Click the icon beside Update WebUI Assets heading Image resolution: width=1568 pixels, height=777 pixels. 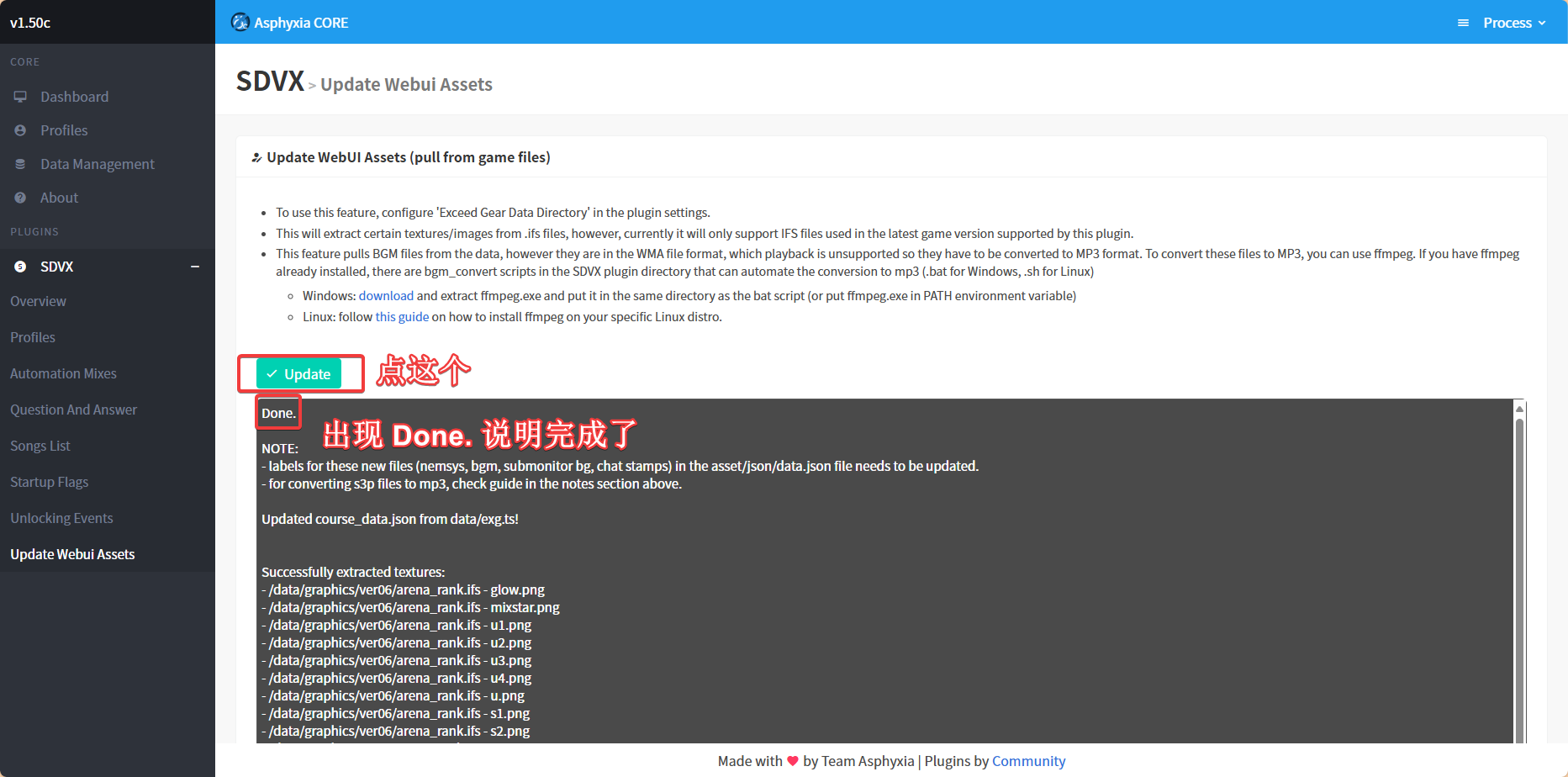click(256, 158)
